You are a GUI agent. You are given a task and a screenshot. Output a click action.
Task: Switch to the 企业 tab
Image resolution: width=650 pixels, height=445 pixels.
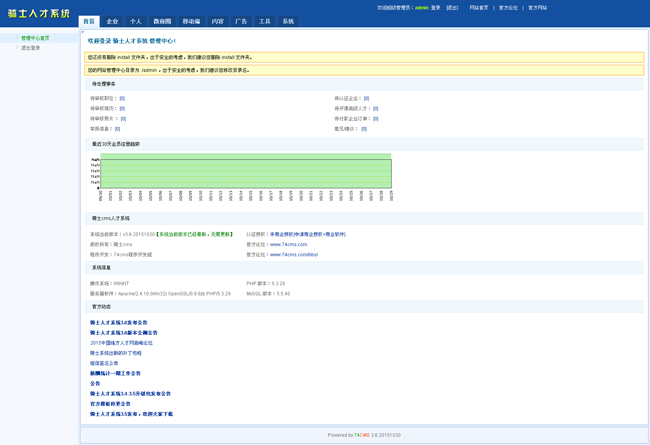[x=112, y=21]
